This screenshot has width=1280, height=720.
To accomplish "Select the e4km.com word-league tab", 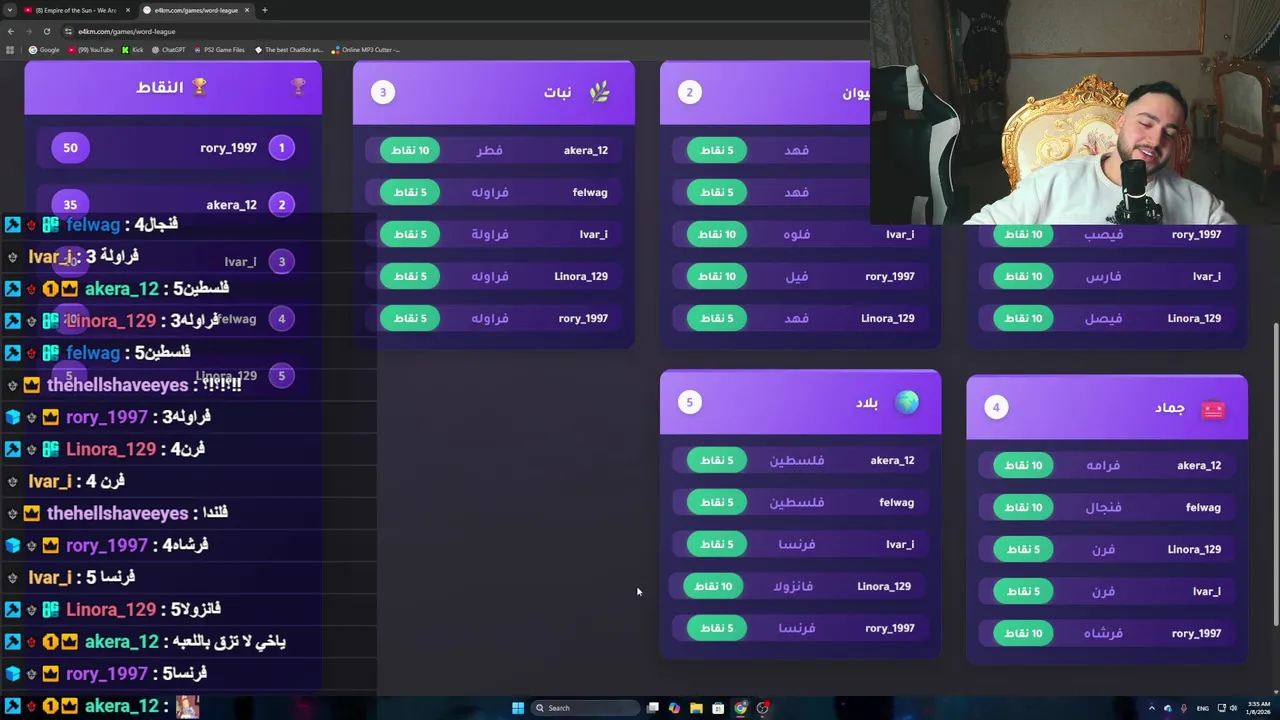I will coord(196,10).
